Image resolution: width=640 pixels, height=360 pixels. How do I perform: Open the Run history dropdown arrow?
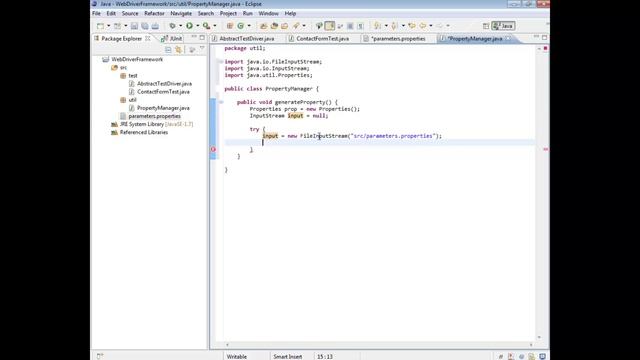point(198,26)
